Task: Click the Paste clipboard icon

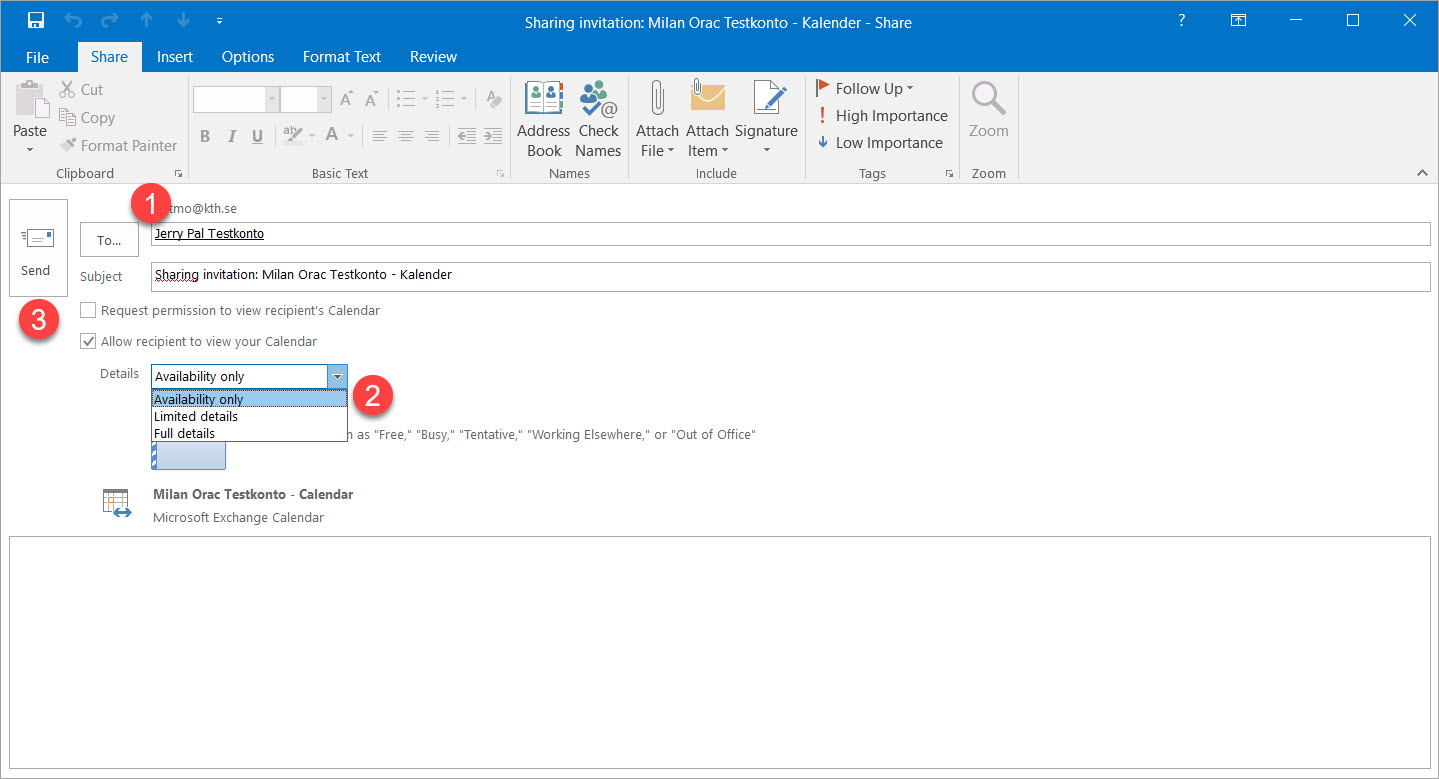Action: (30, 100)
